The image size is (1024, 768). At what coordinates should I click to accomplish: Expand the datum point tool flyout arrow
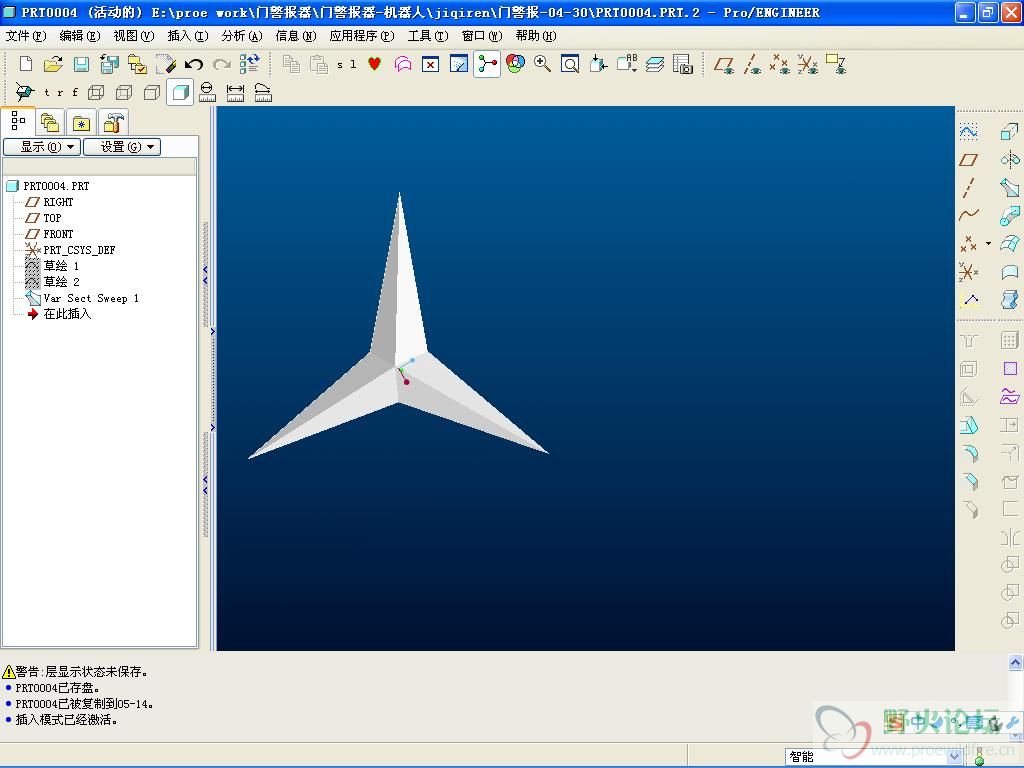coord(988,243)
